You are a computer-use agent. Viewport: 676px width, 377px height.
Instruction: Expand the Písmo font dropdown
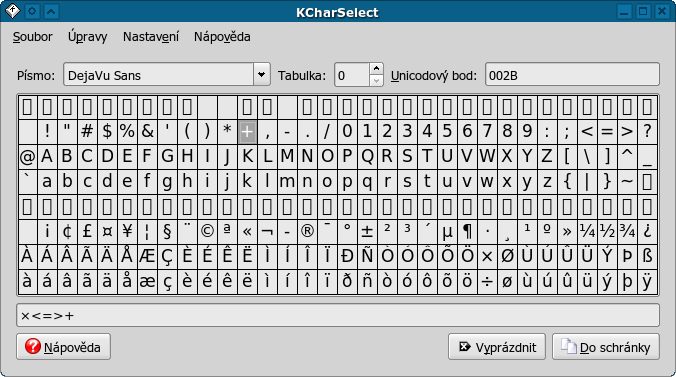[261, 74]
